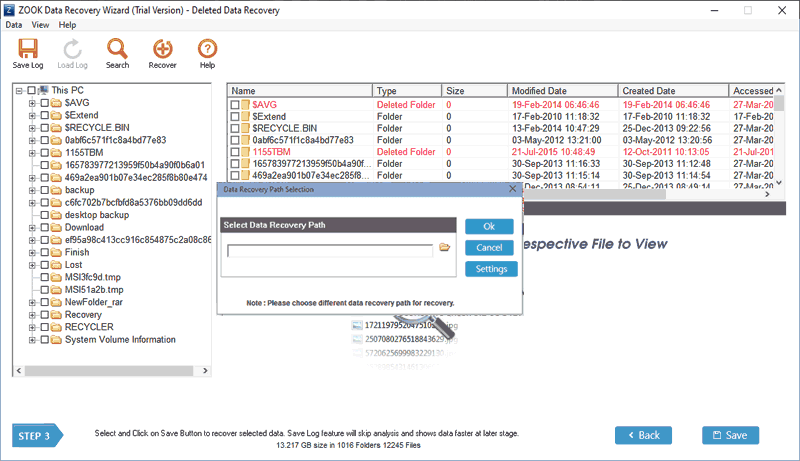Screen dimensions: 800x461
Task: Open the Search tool
Action: click(117, 54)
